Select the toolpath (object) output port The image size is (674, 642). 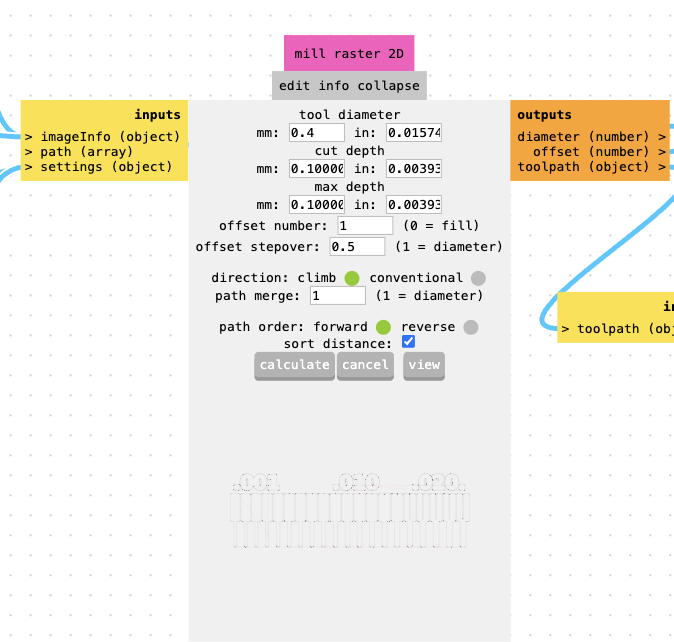(591, 167)
